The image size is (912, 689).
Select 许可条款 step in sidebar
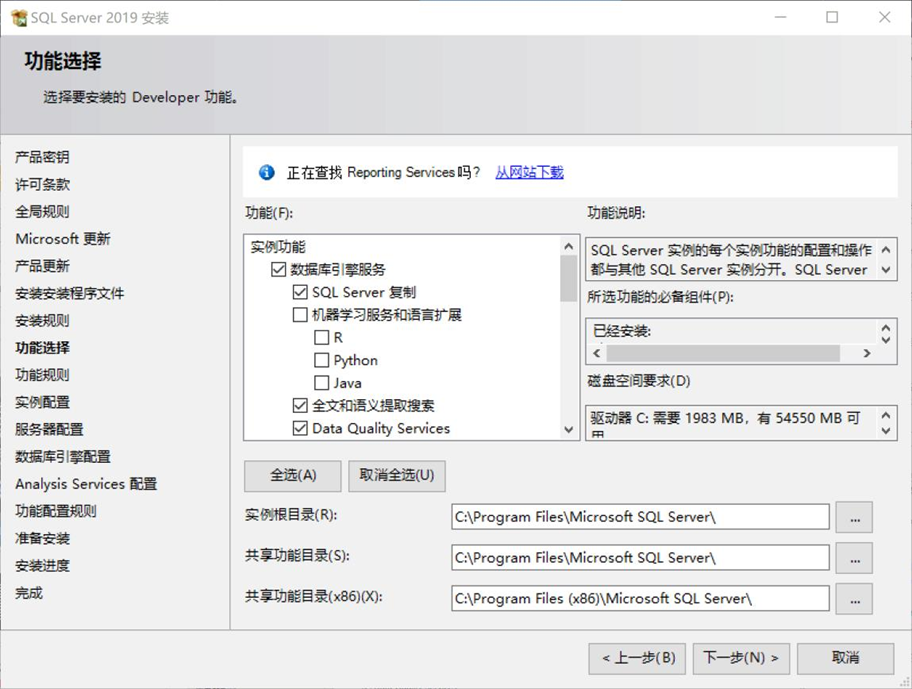click(42, 184)
